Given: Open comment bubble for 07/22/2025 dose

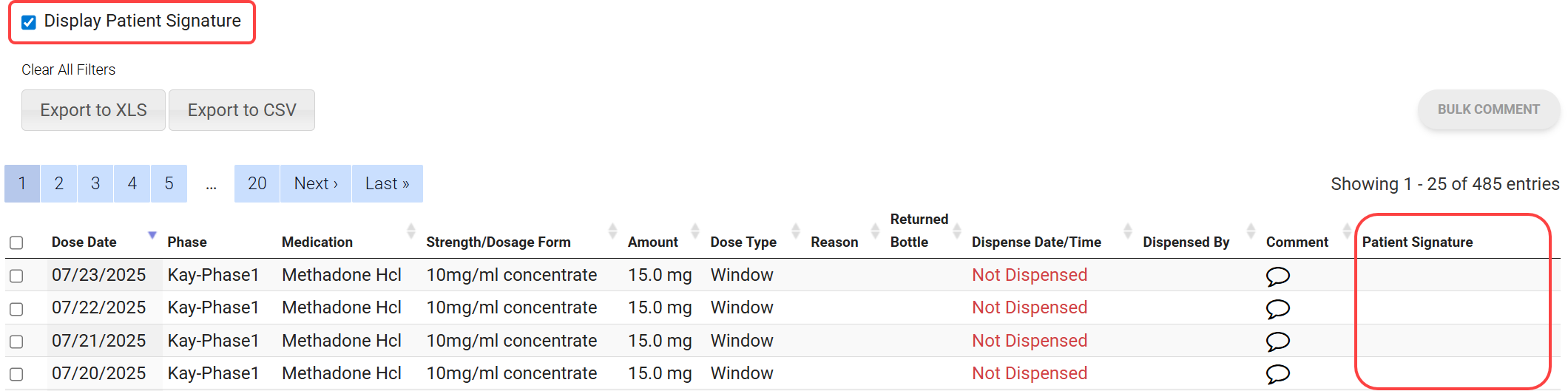Looking at the screenshot, I should [x=1277, y=309].
